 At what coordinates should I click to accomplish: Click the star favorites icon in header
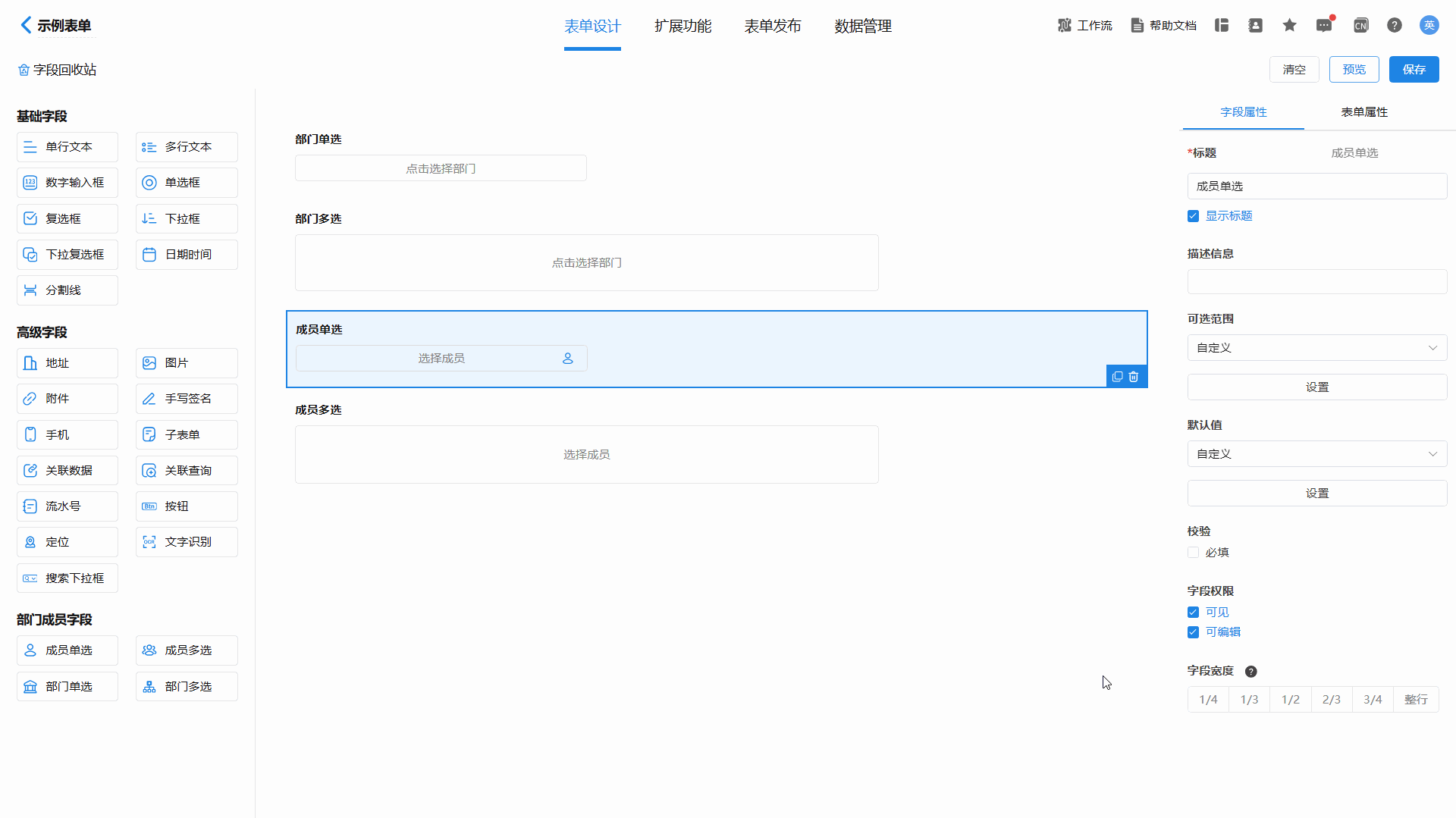[x=1289, y=26]
